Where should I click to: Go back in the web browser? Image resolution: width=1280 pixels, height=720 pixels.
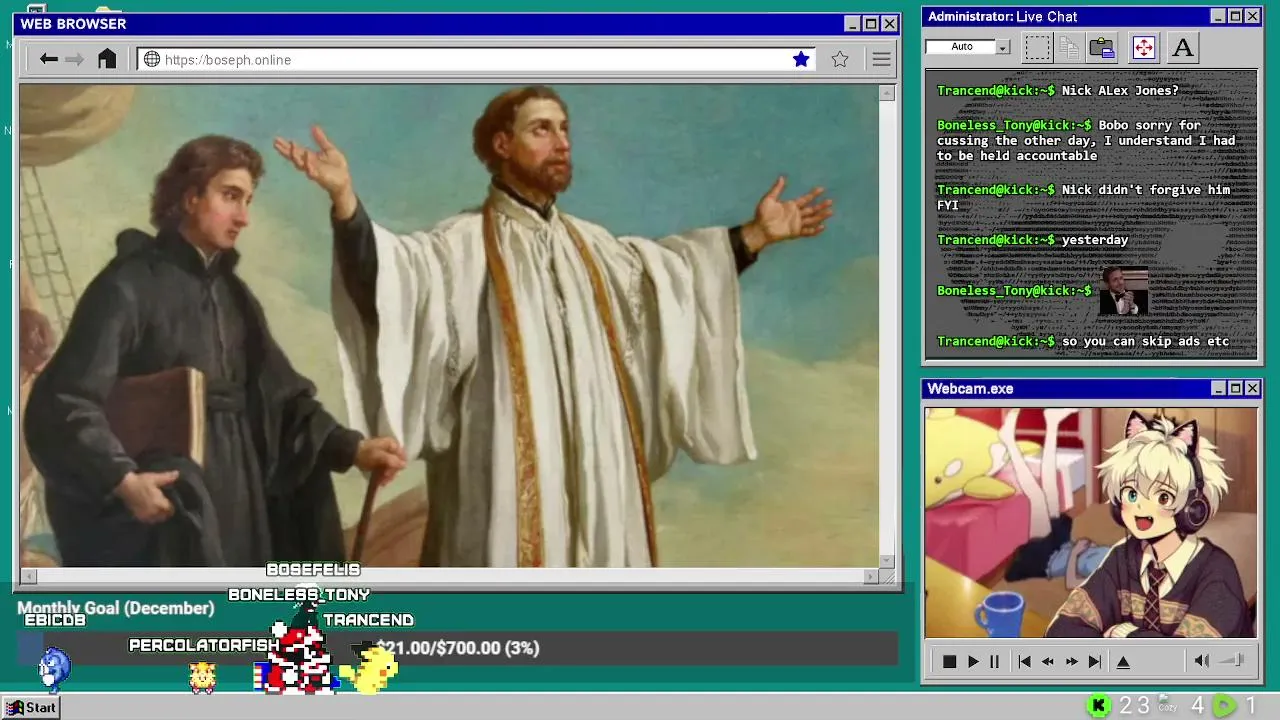click(48, 59)
